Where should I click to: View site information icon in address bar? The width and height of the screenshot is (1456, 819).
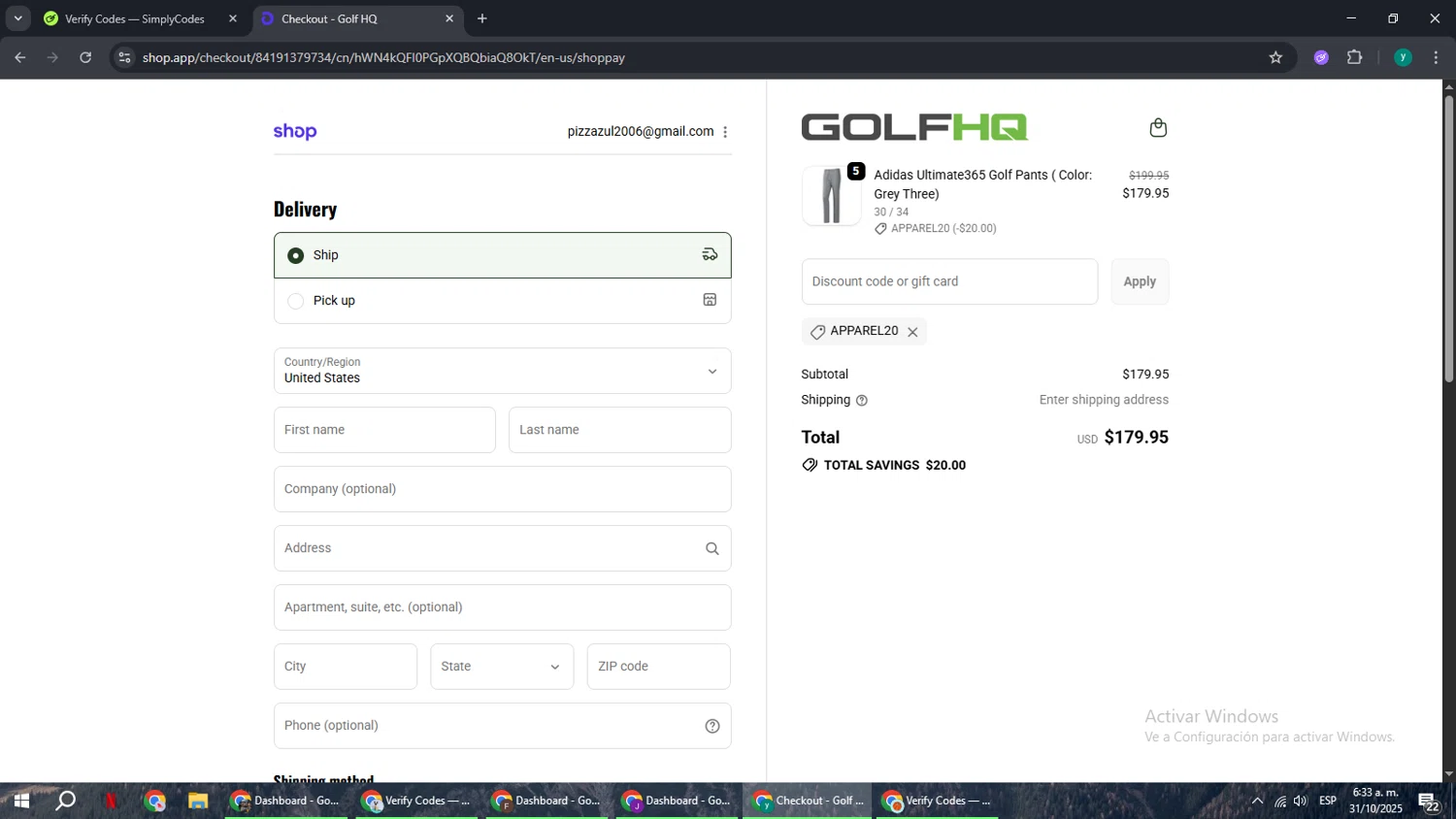124,57
